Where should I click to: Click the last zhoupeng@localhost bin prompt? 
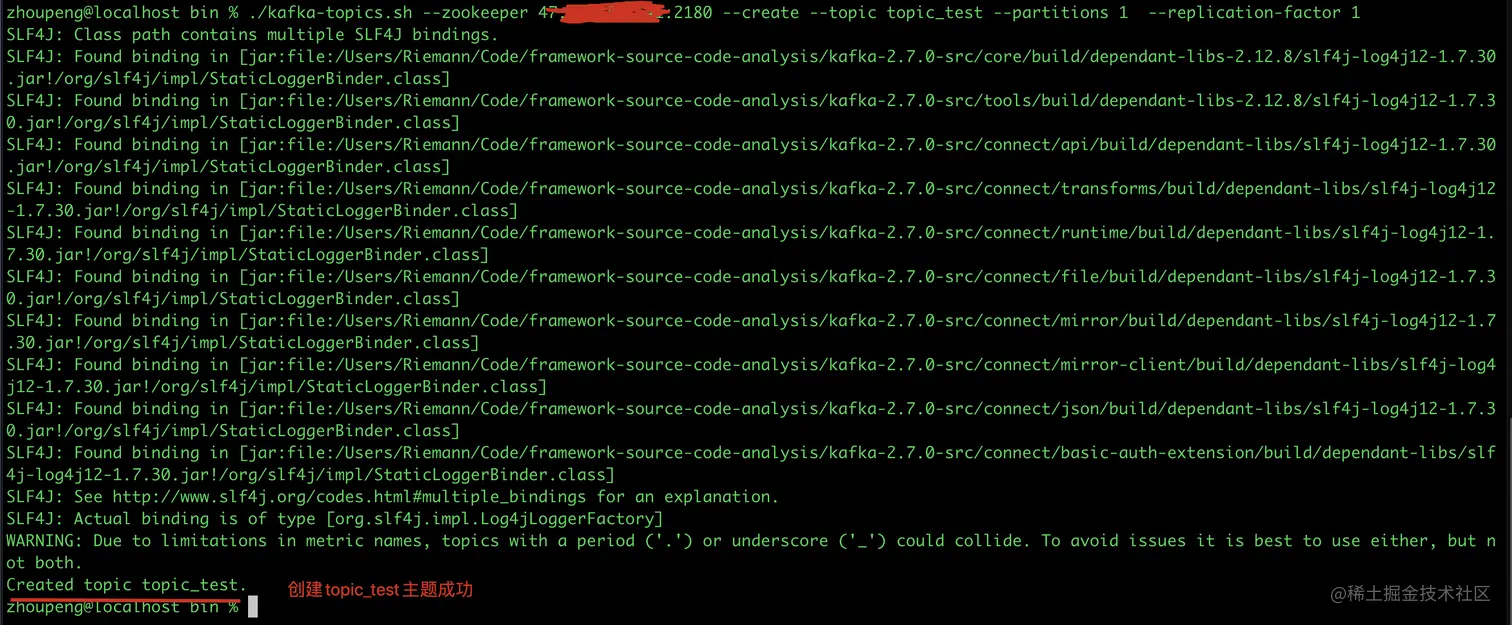tap(122, 607)
